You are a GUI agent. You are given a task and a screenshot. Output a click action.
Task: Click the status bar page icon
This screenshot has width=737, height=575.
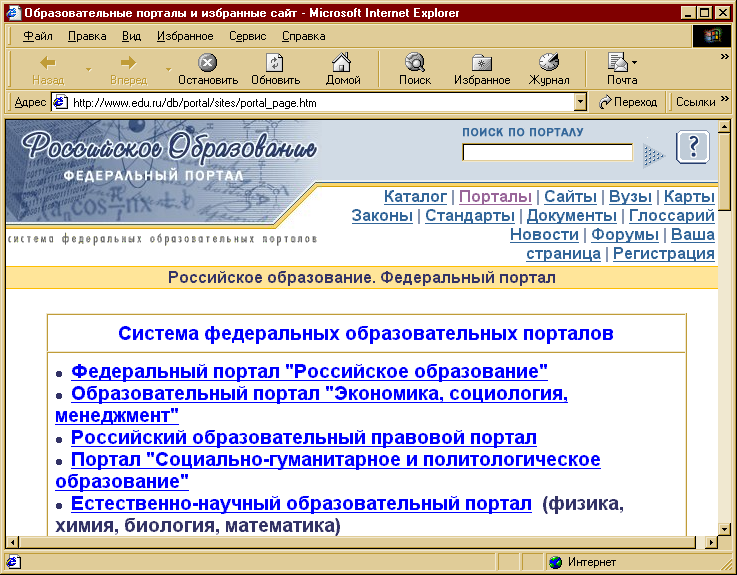coord(13,562)
